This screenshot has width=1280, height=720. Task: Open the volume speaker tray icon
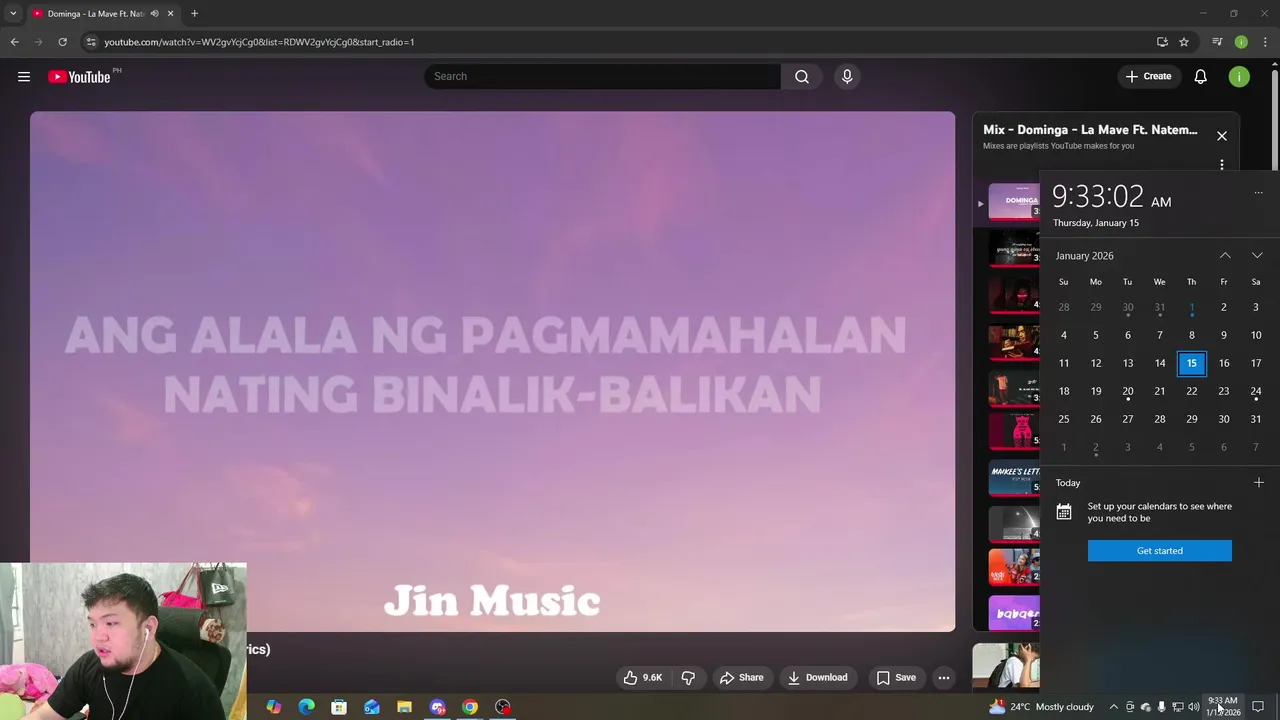[x=1193, y=707]
